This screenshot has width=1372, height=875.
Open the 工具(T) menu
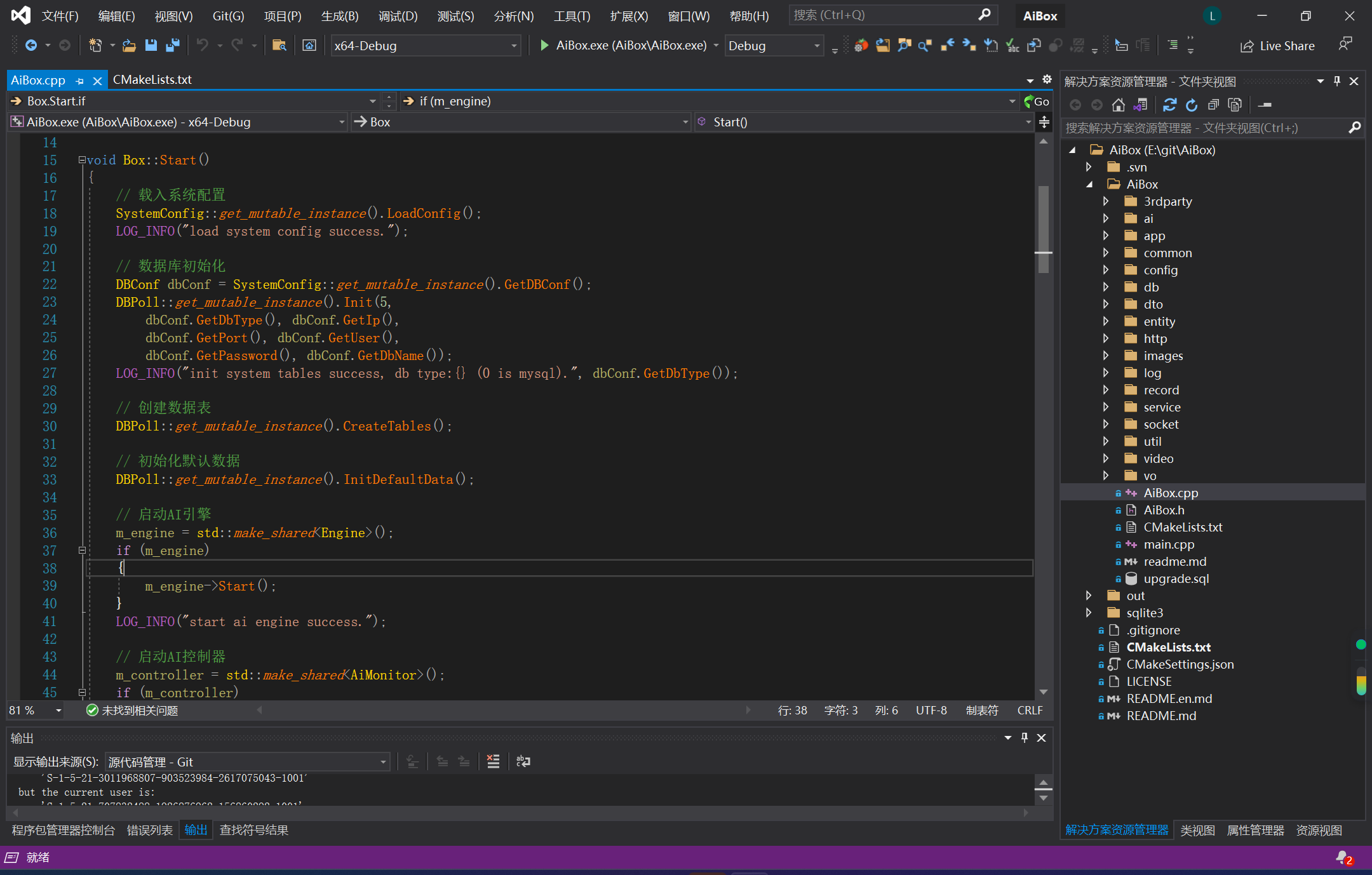click(572, 16)
